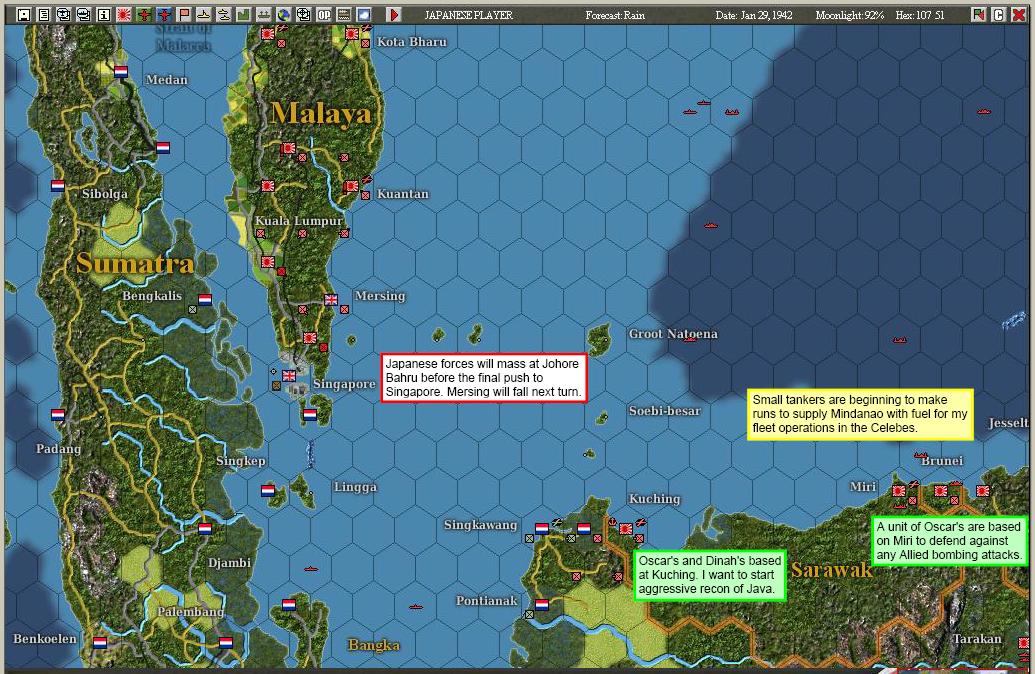This screenshot has width=1035, height=674.
Task: Click the 'Sumatra' region label
Action: click(135, 263)
